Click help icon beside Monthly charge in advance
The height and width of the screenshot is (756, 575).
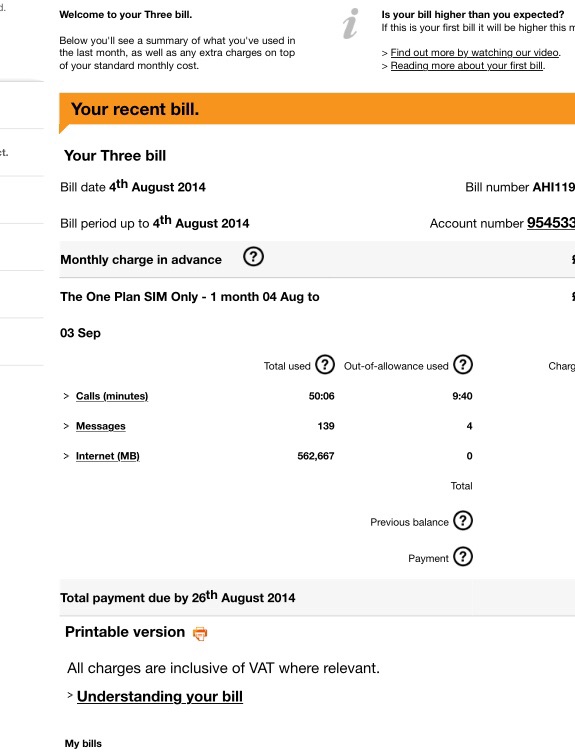(253, 257)
